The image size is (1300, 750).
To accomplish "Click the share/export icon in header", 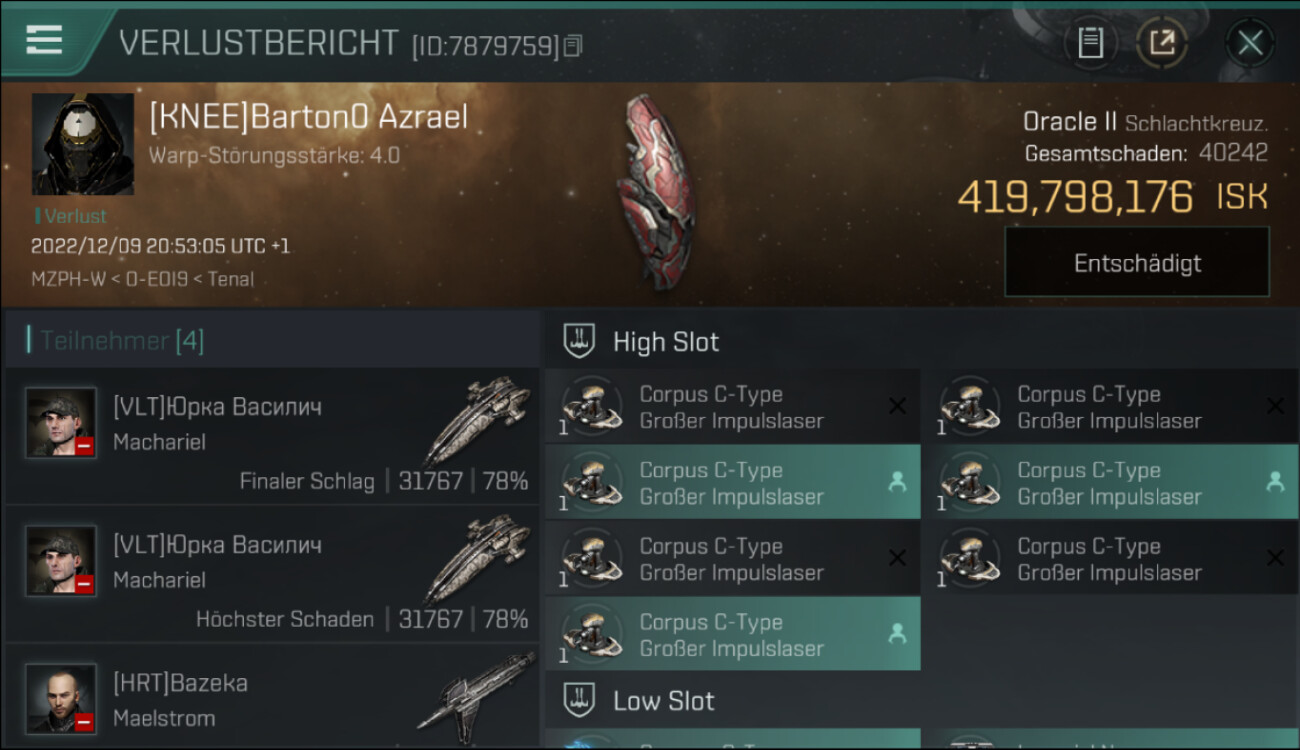I will coord(1161,43).
